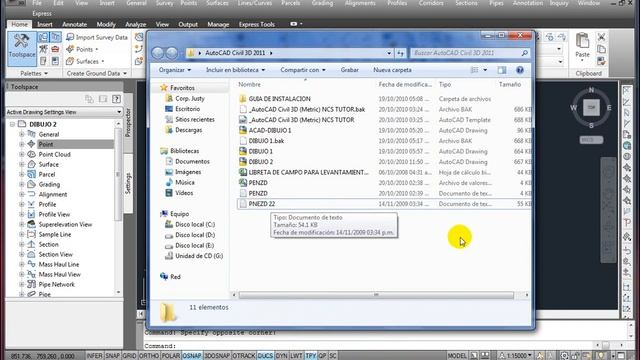Select the ACAD-DIBUJO 1 drawing file
This screenshot has height=360, width=640.
click(270, 130)
